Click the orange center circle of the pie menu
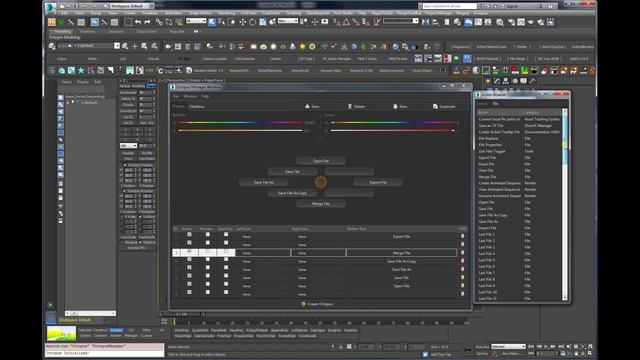This screenshot has height=360, width=640. (321, 182)
